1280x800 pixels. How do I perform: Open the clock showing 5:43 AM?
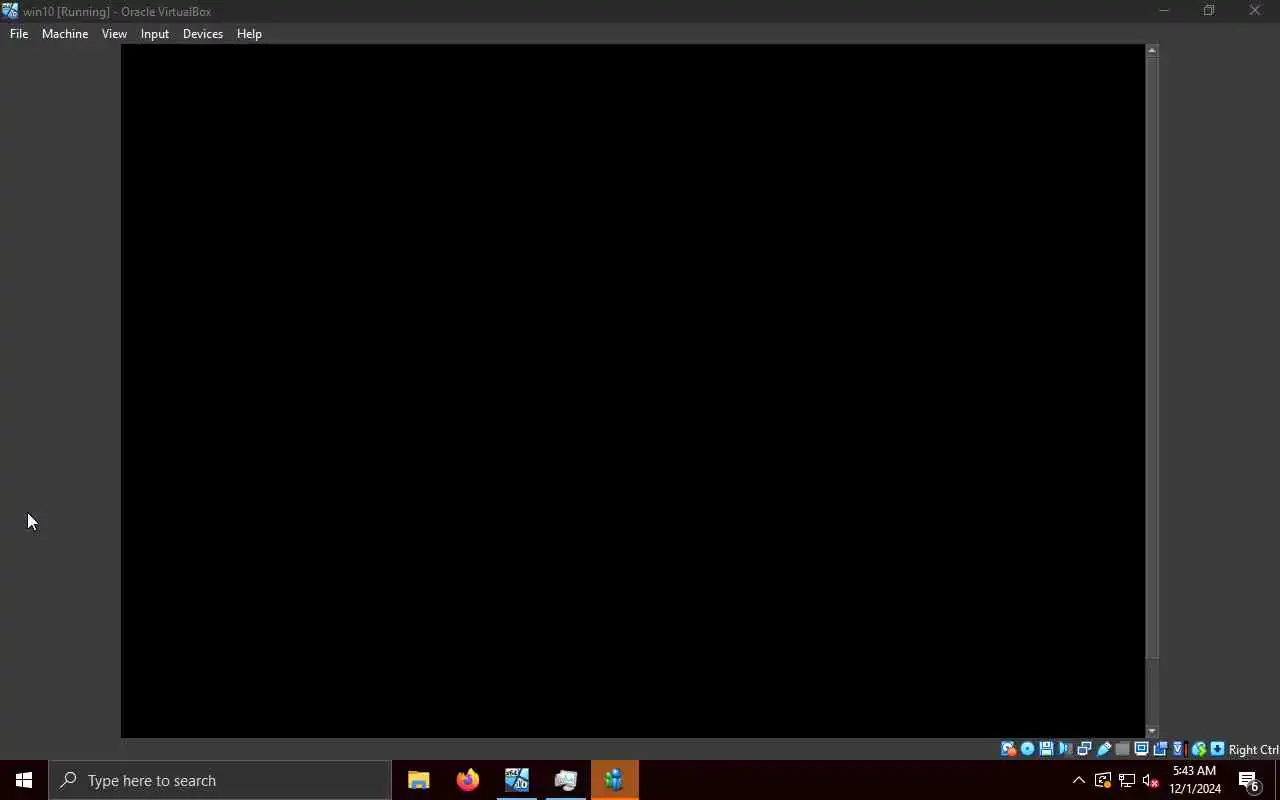click(x=1195, y=780)
